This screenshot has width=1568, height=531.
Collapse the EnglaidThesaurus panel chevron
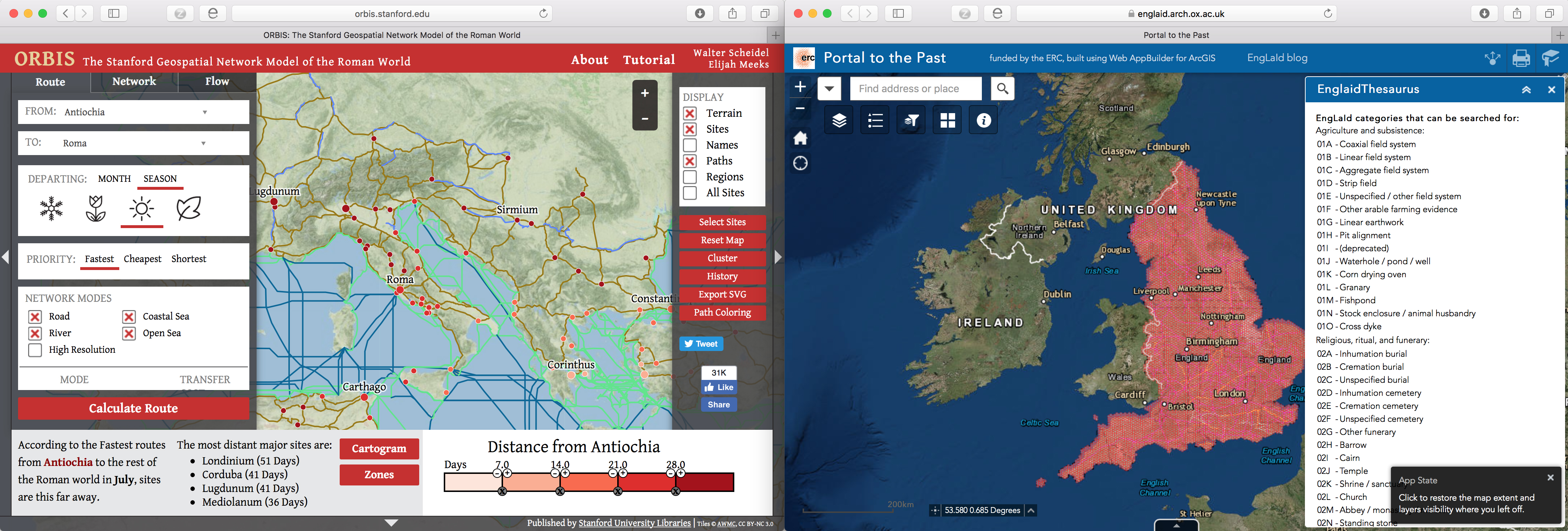pyautogui.click(x=1526, y=90)
